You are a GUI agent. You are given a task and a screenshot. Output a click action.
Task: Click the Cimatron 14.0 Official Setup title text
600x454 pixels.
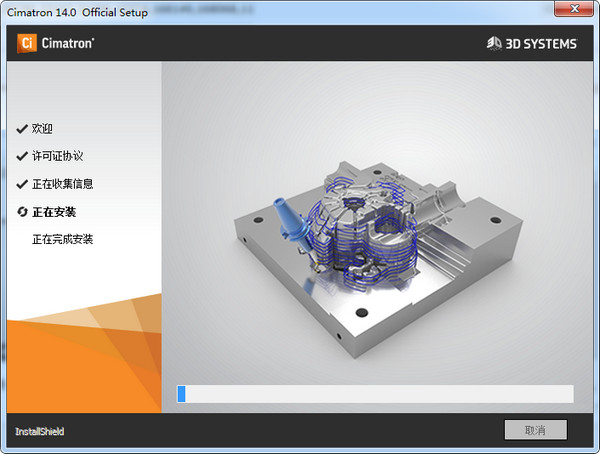[x=77, y=12]
